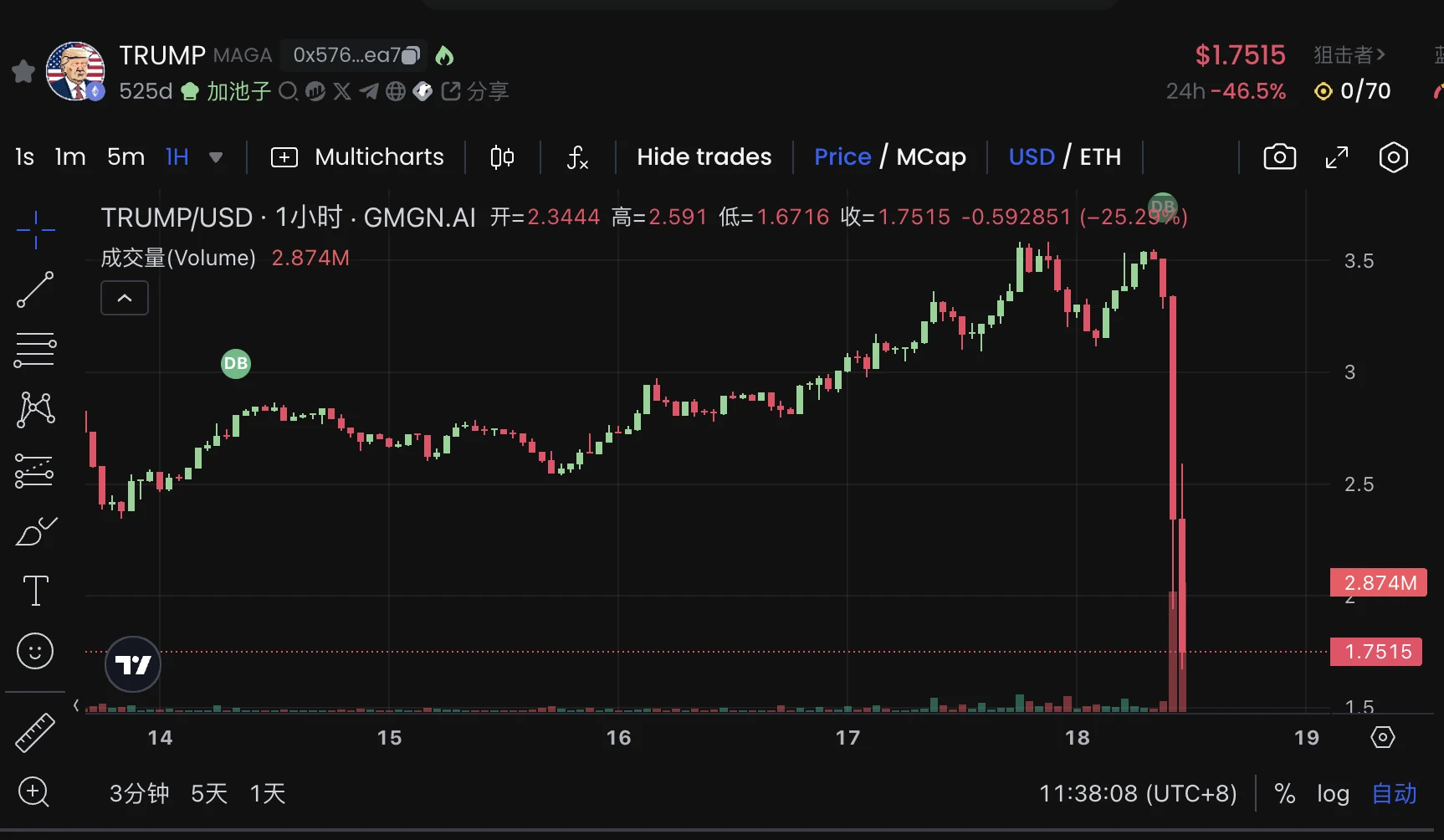
Task: Pick the brush drawing tool
Action: (35, 531)
